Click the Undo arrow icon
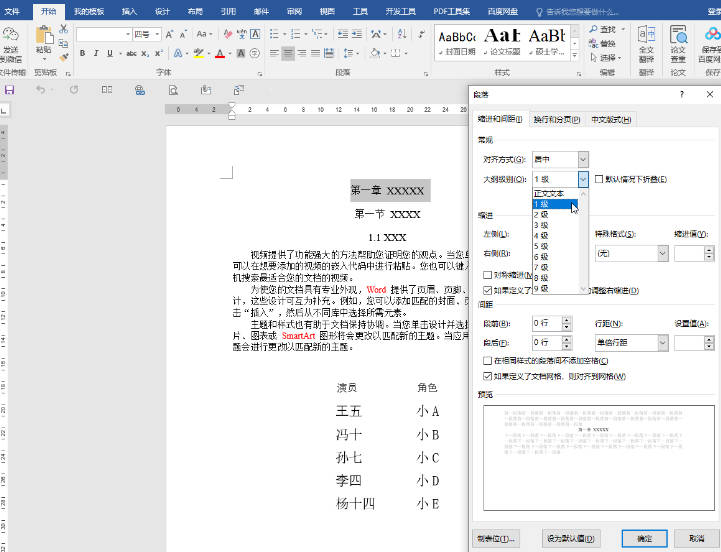 (40, 90)
